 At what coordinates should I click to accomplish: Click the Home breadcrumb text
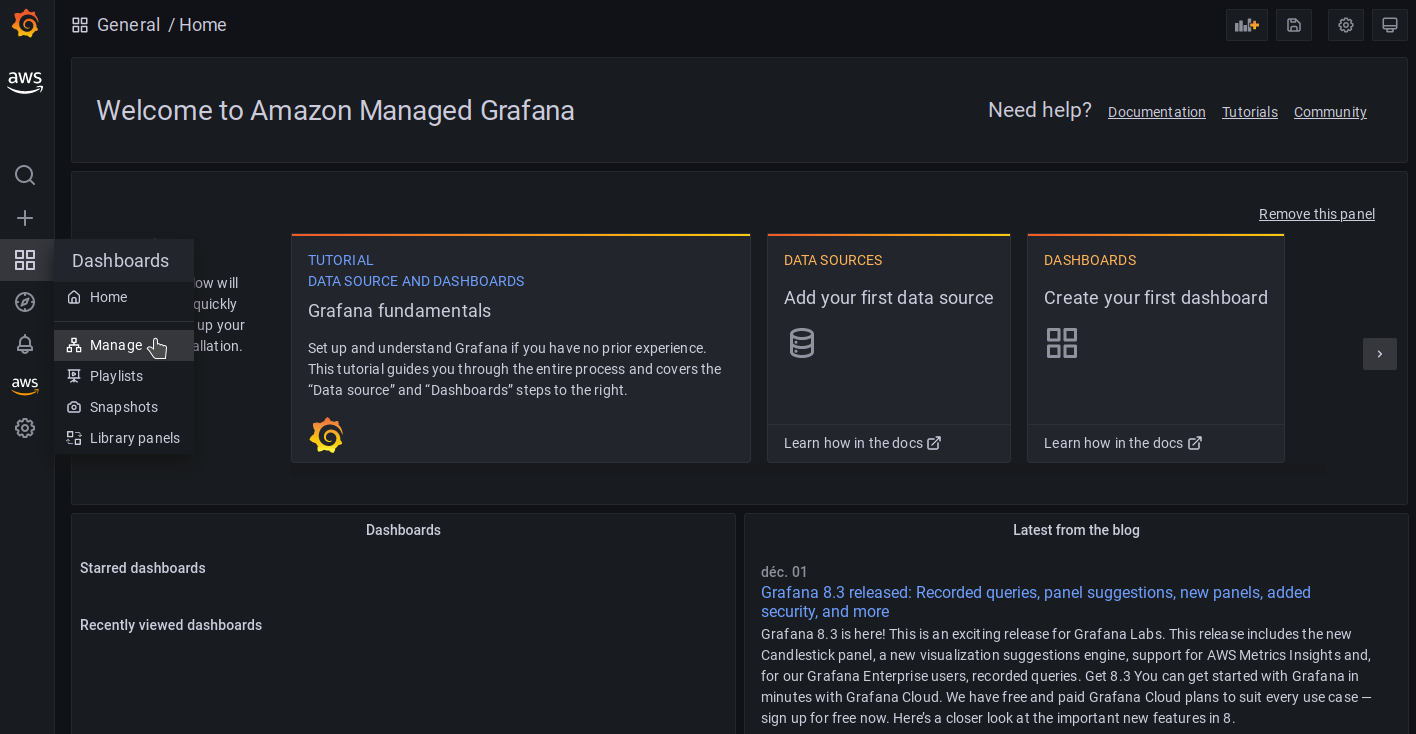pos(203,25)
